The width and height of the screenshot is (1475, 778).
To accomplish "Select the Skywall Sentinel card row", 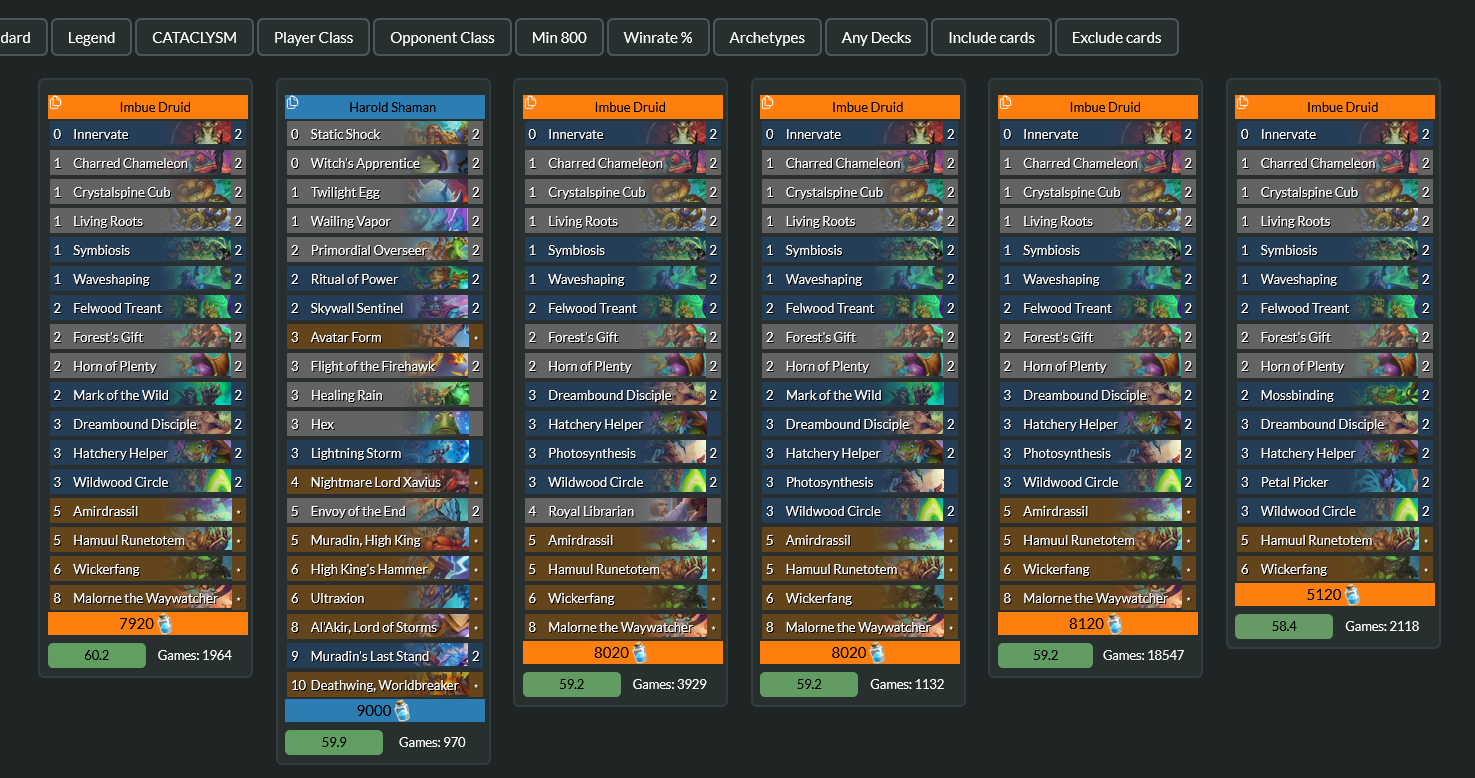I will pyautogui.click(x=385, y=308).
